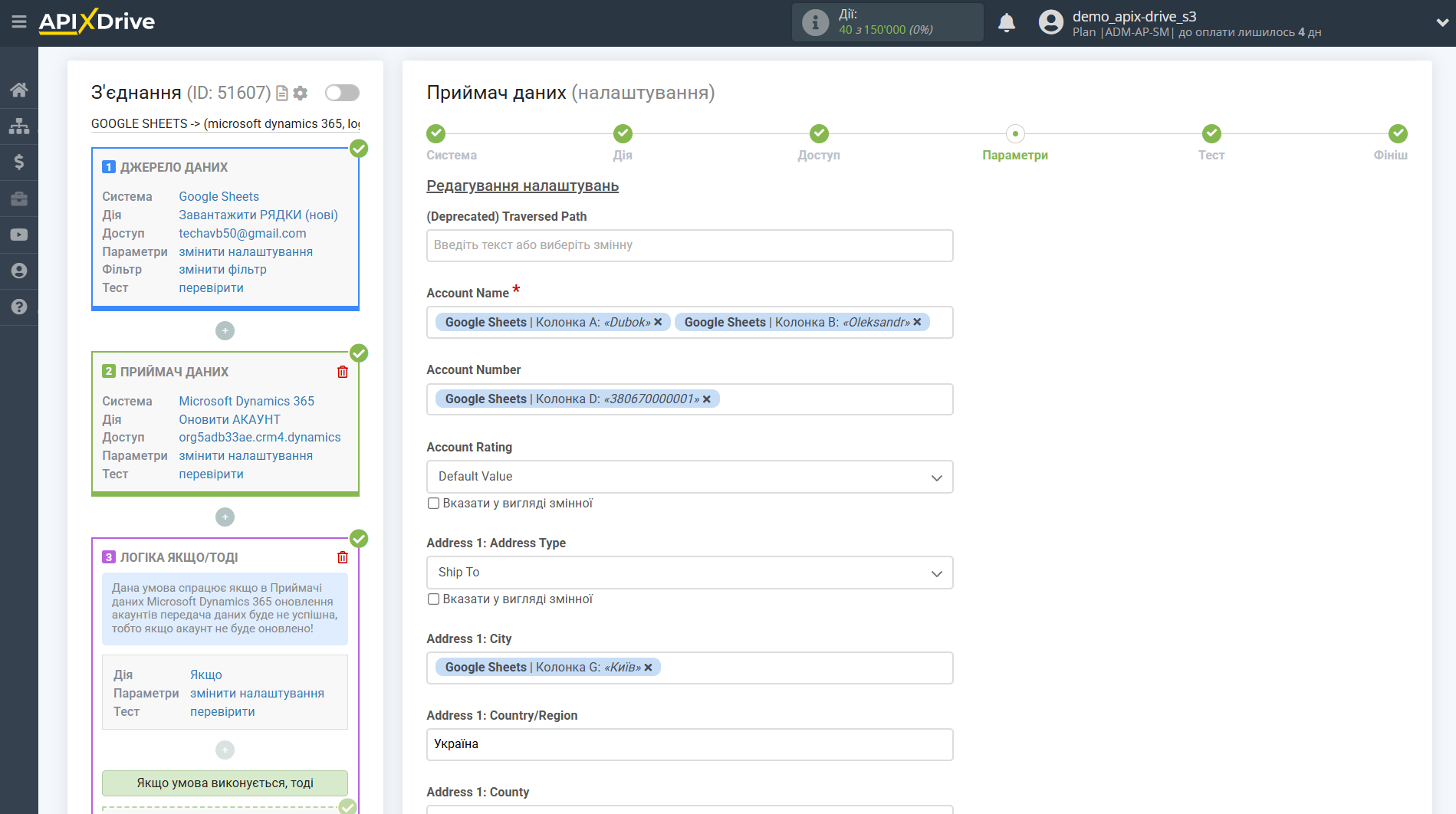This screenshot has height=814, width=1456.
Task: Remove the Колонка B Oleksandr tag
Action: [917, 322]
